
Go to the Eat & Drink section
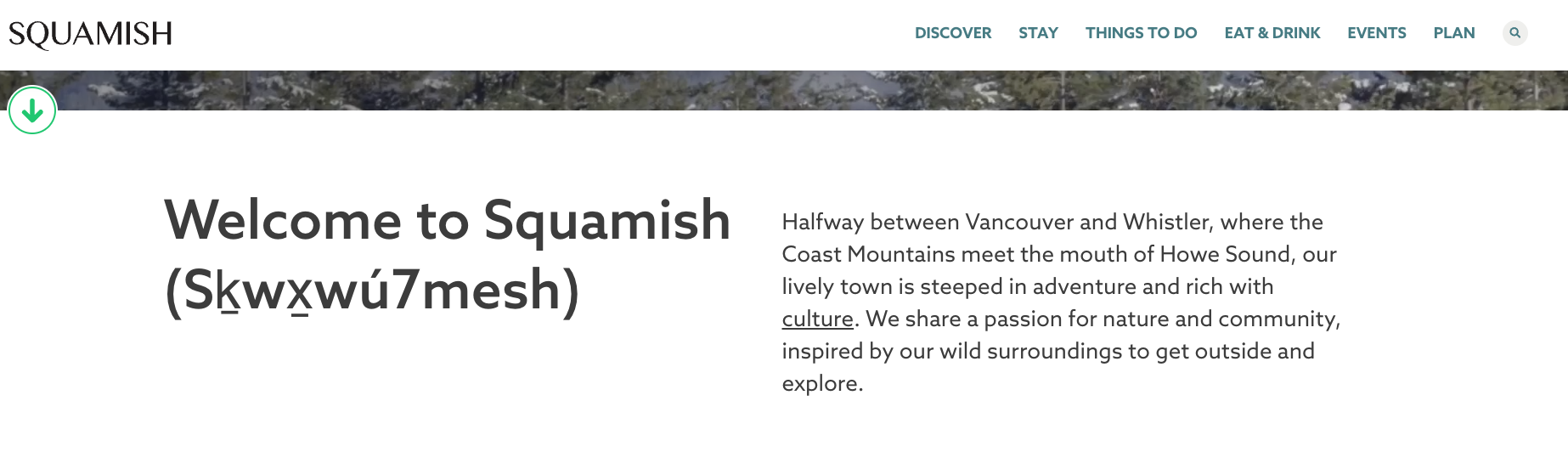(x=1272, y=33)
